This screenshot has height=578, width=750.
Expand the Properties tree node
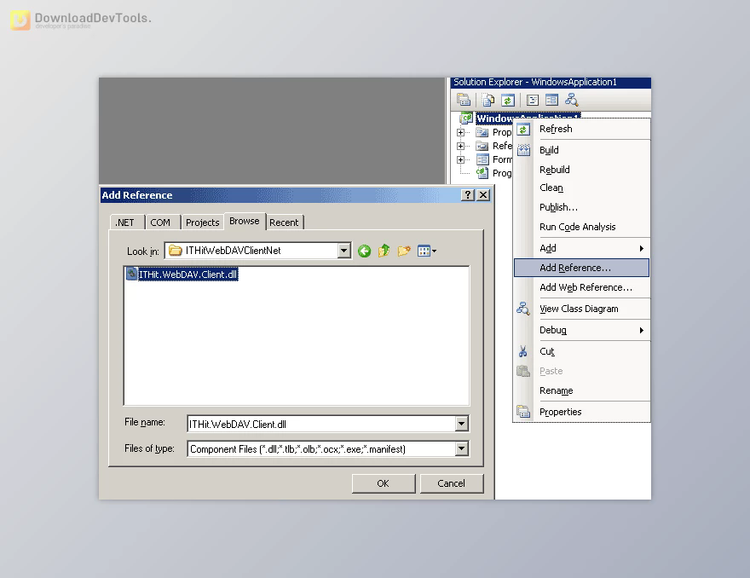coord(460,132)
